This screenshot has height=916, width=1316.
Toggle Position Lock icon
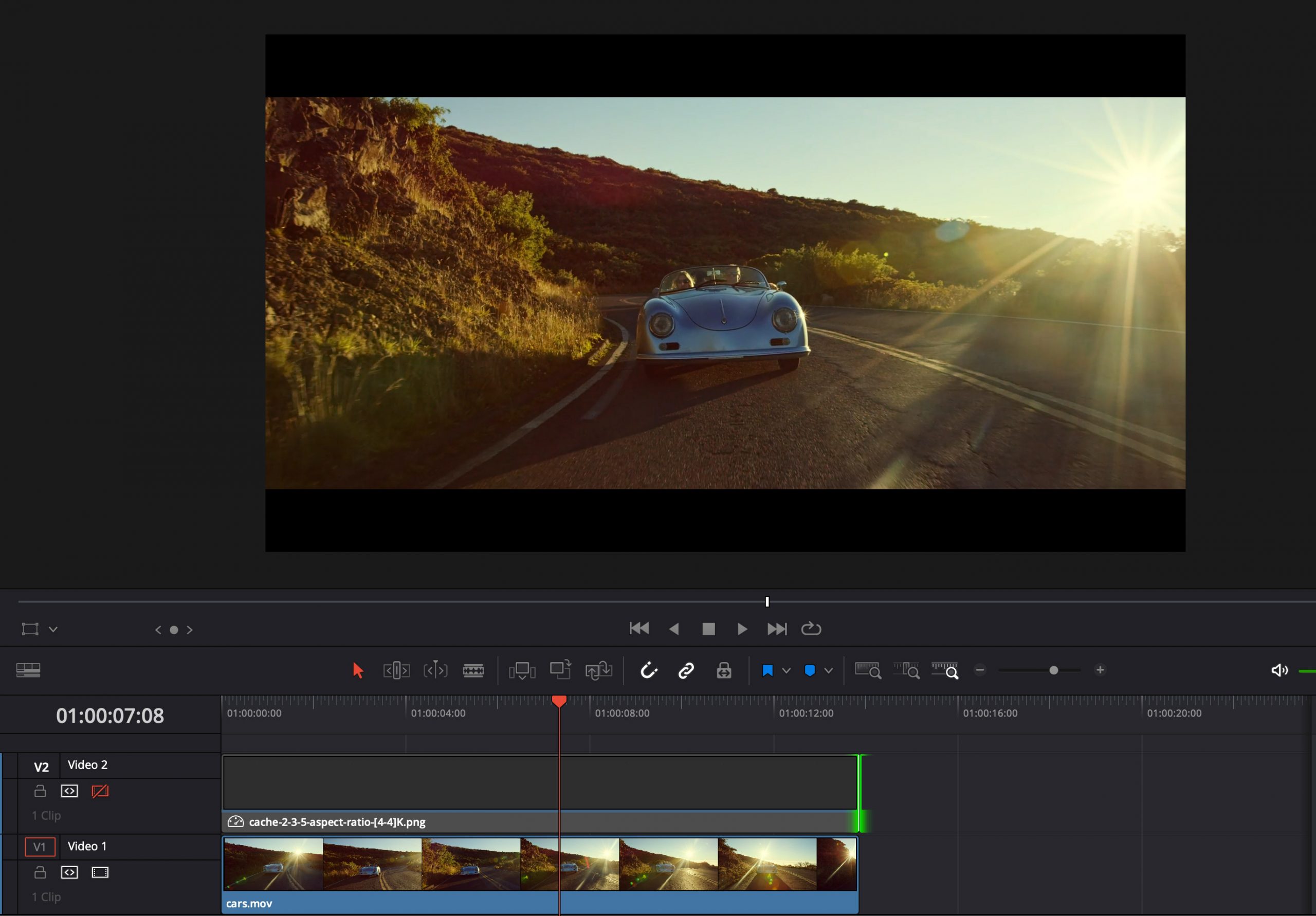[724, 670]
